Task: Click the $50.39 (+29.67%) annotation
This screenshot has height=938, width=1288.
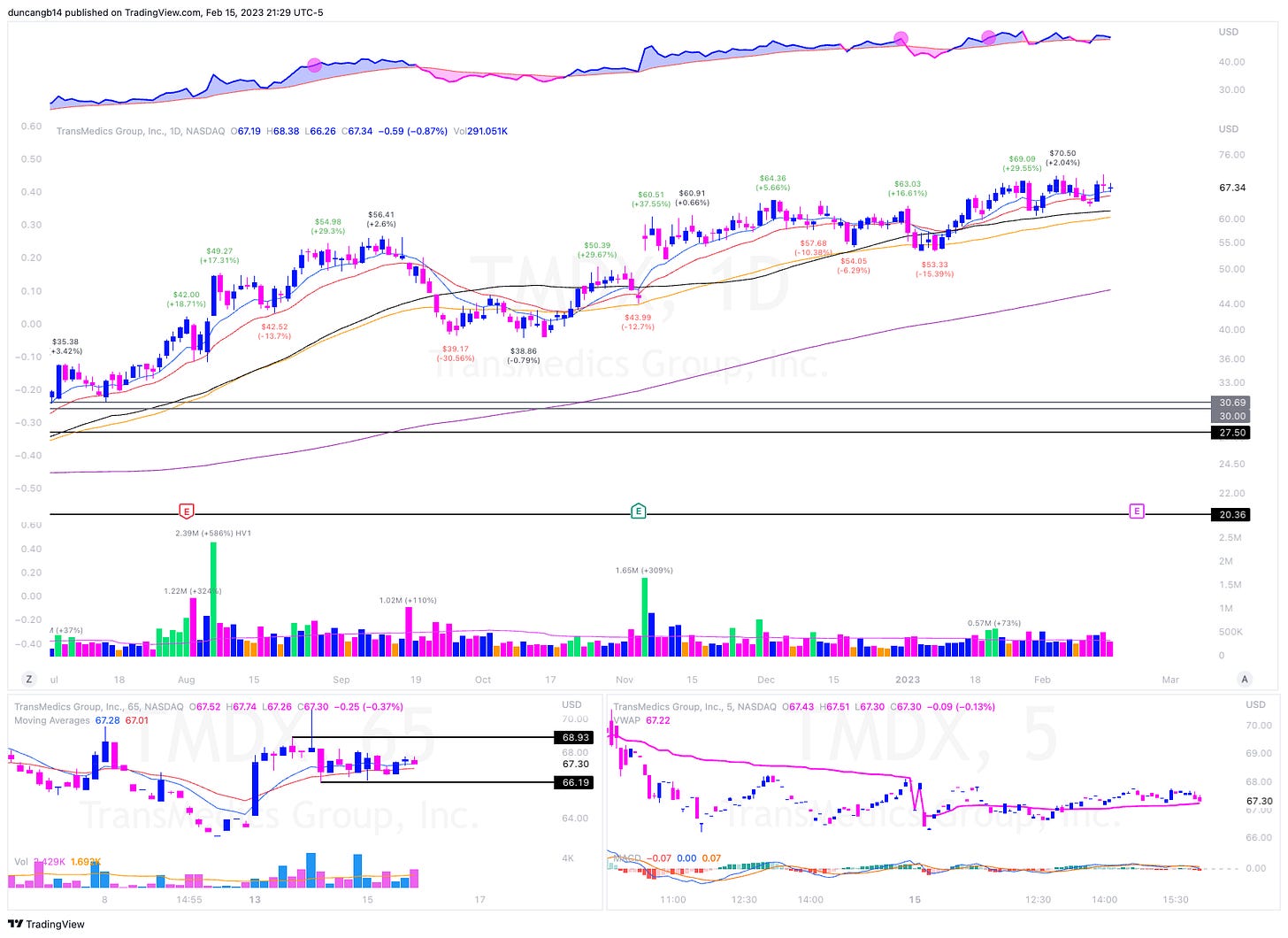Action: tap(597, 250)
